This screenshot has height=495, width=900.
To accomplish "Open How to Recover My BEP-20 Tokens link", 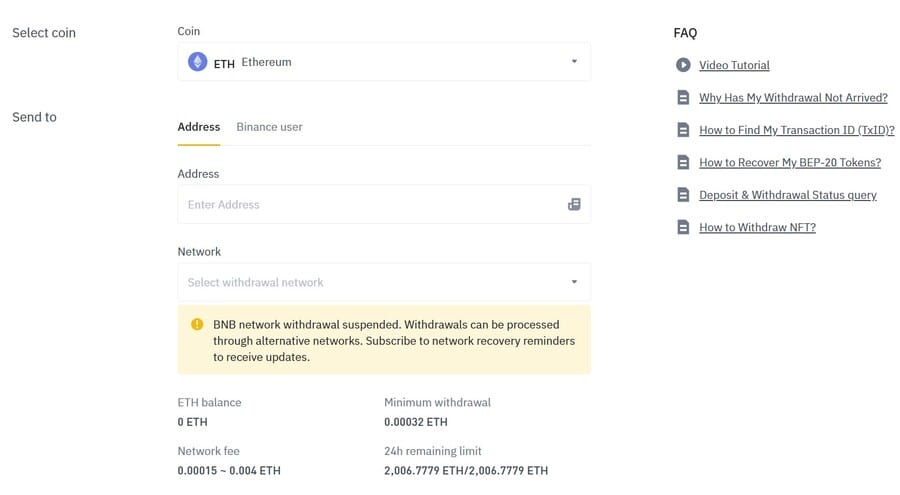I will (x=790, y=163).
